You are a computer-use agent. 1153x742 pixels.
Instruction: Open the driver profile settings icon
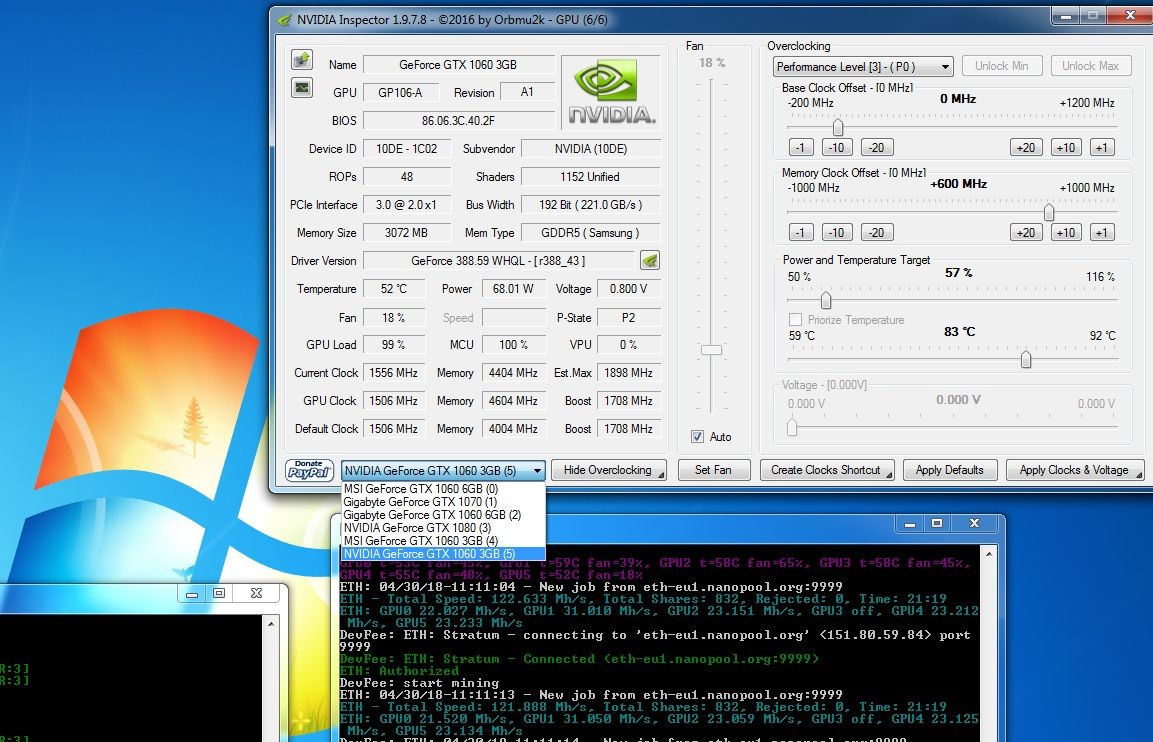[x=650, y=260]
